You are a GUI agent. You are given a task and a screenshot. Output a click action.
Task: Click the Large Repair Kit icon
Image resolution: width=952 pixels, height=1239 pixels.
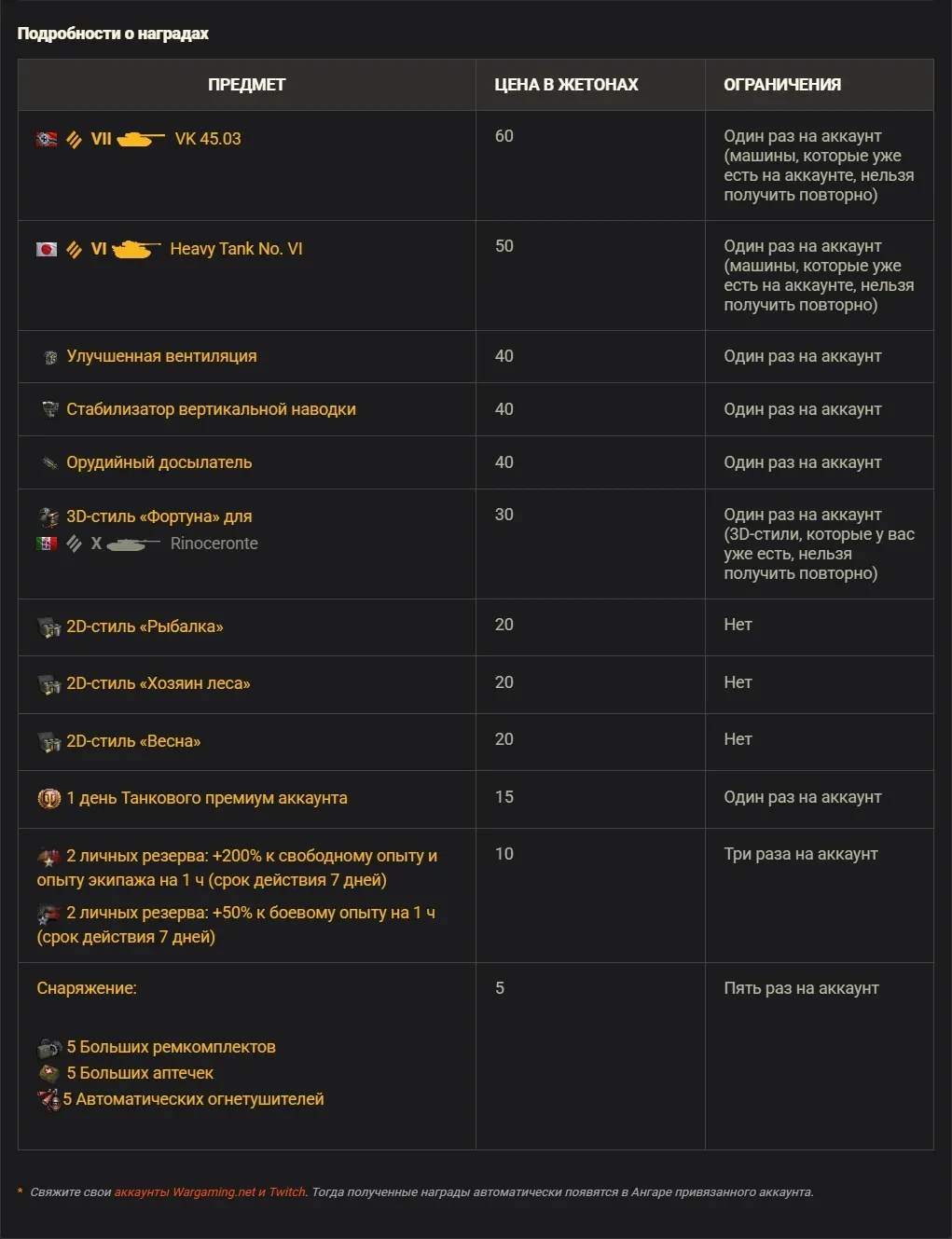tap(49, 1048)
